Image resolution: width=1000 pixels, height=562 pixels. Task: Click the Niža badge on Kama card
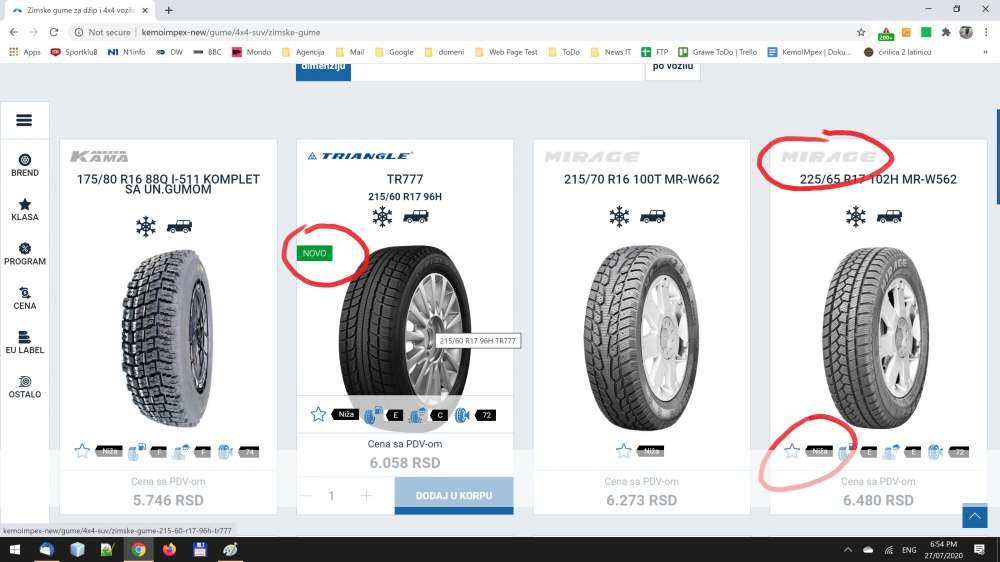tap(109, 451)
